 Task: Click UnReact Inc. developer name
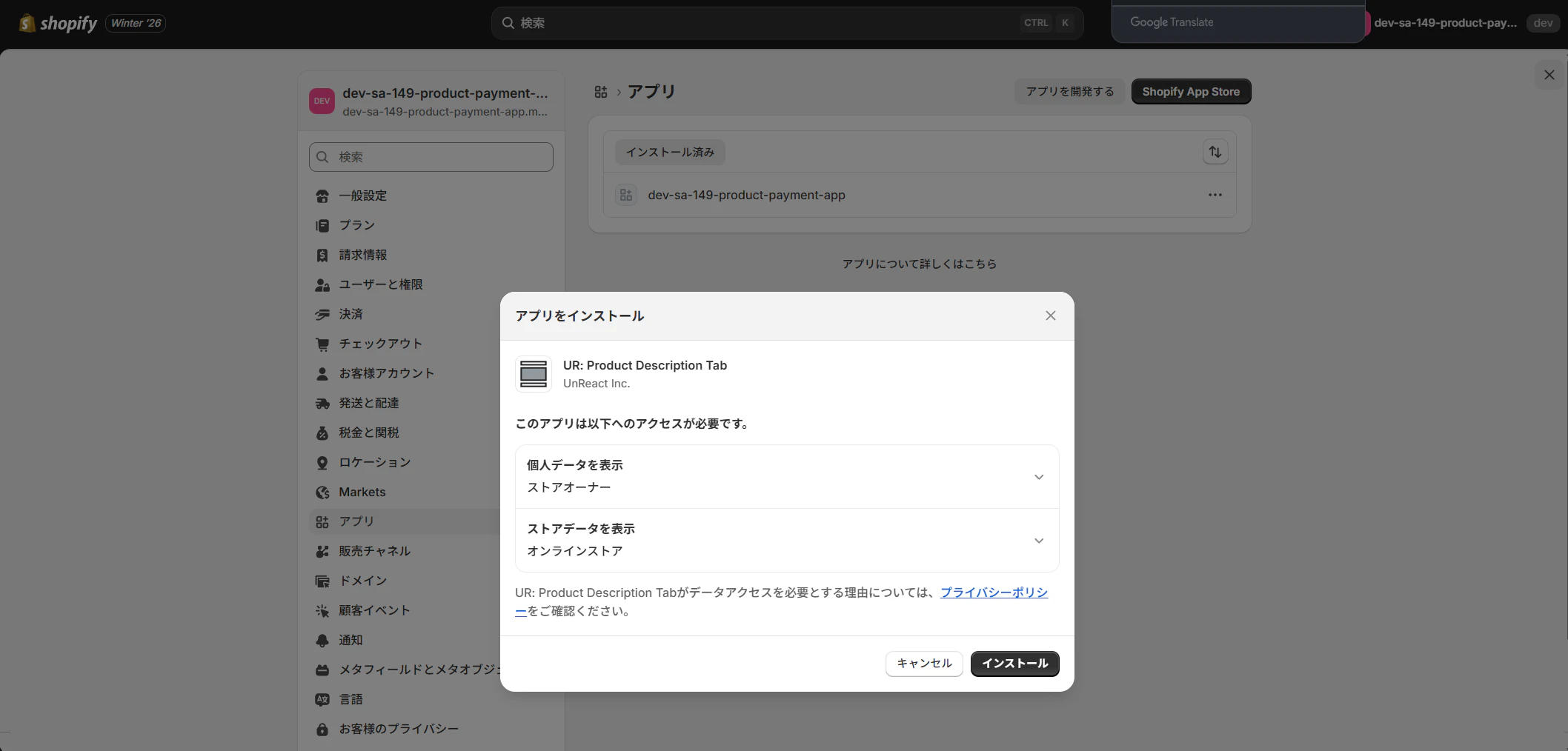pos(597,384)
